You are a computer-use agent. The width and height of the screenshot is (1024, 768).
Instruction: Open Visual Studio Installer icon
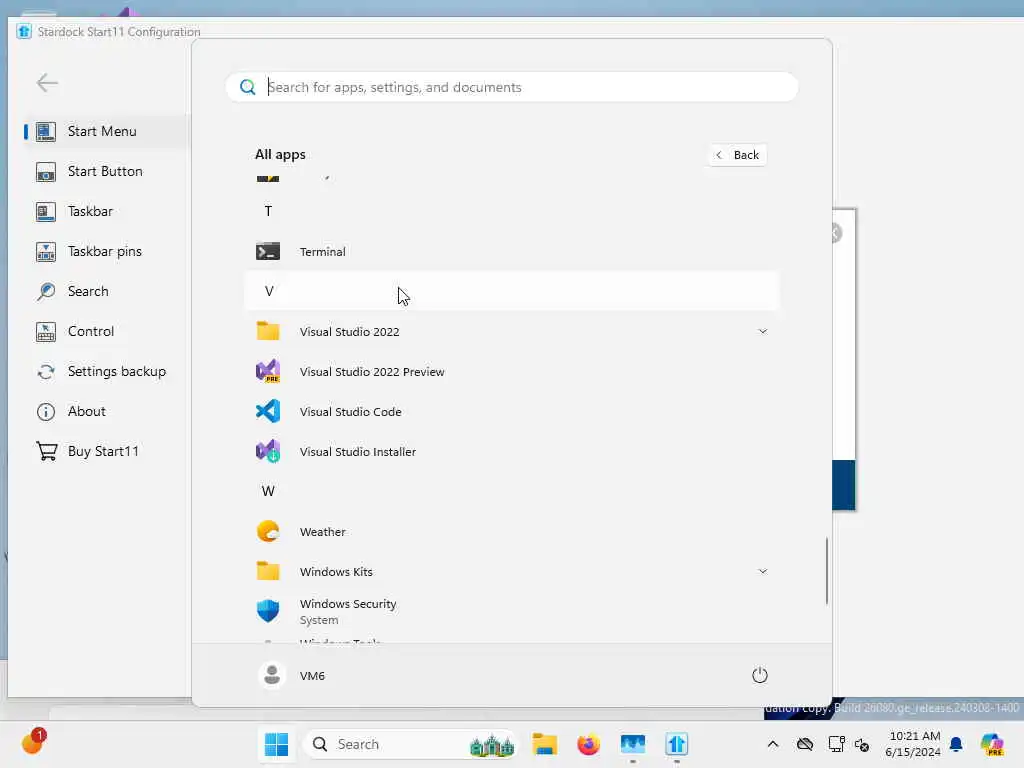click(268, 451)
